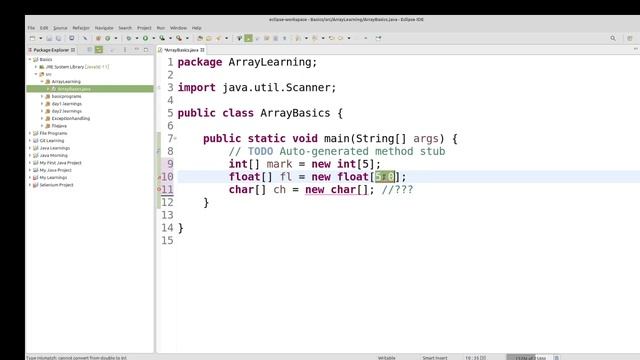Open the New wizard dropdown arrow

[40, 38]
